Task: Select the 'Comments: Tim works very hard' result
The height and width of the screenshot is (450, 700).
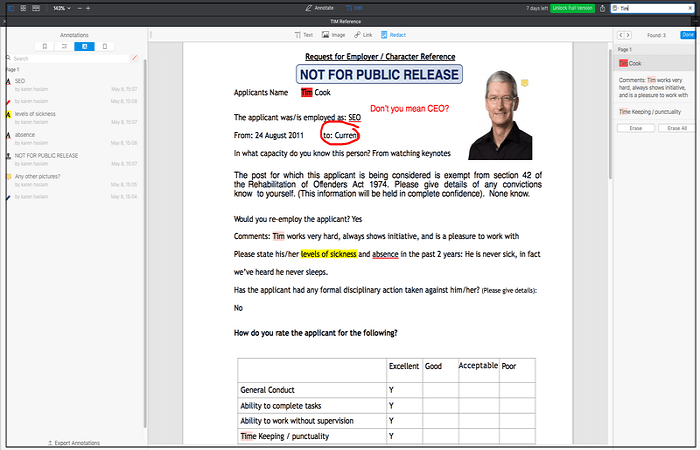Action: click(x=654, y=88)
